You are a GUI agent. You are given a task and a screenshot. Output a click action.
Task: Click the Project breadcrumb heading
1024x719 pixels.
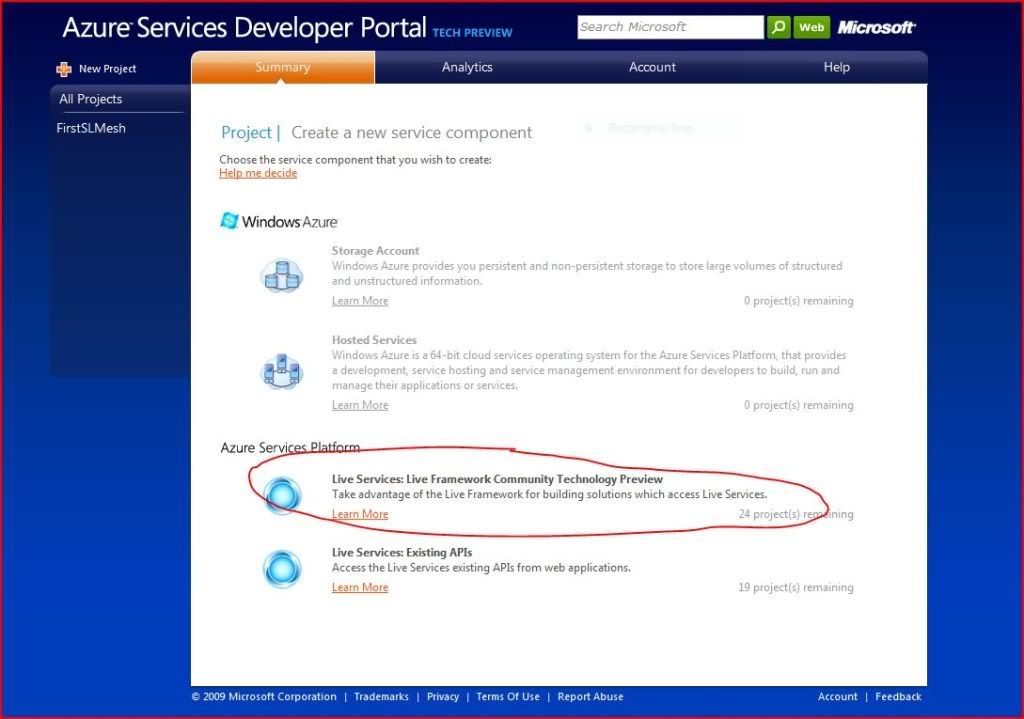point(246,133)
